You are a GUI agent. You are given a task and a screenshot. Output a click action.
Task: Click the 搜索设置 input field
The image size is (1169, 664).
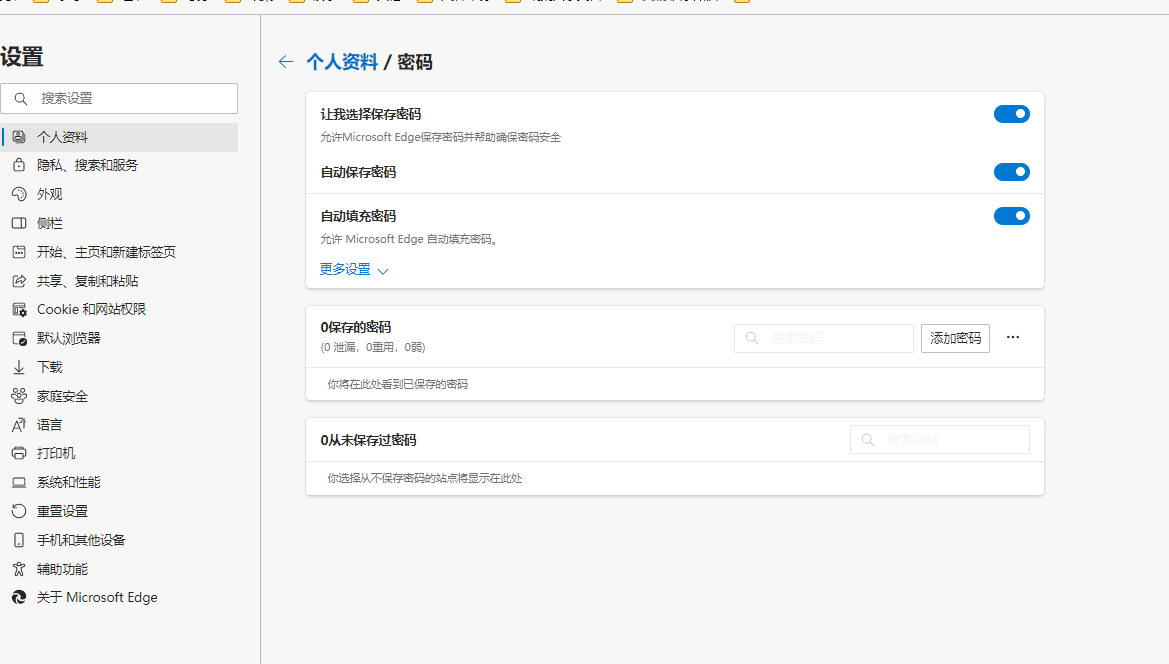[119, 98]
